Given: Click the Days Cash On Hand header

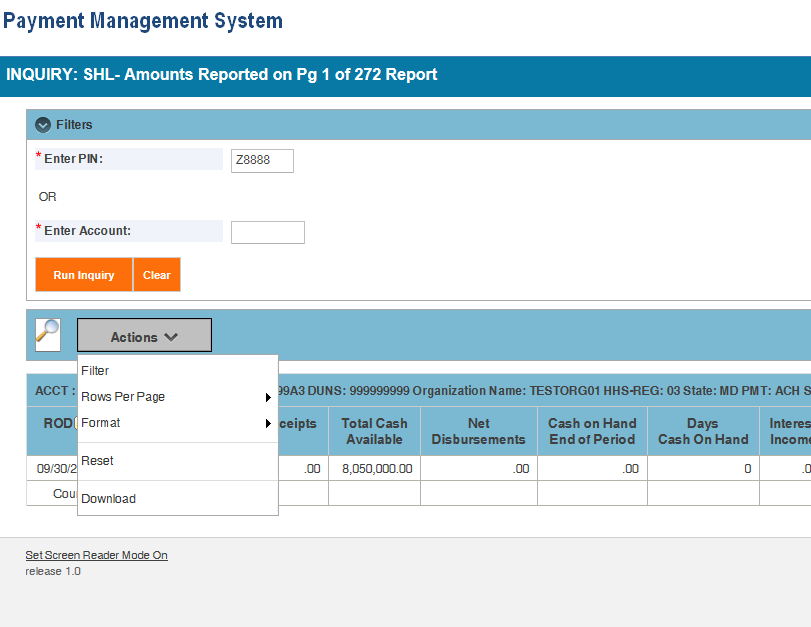Looking at the screenshot, I should tap(703, 431).
